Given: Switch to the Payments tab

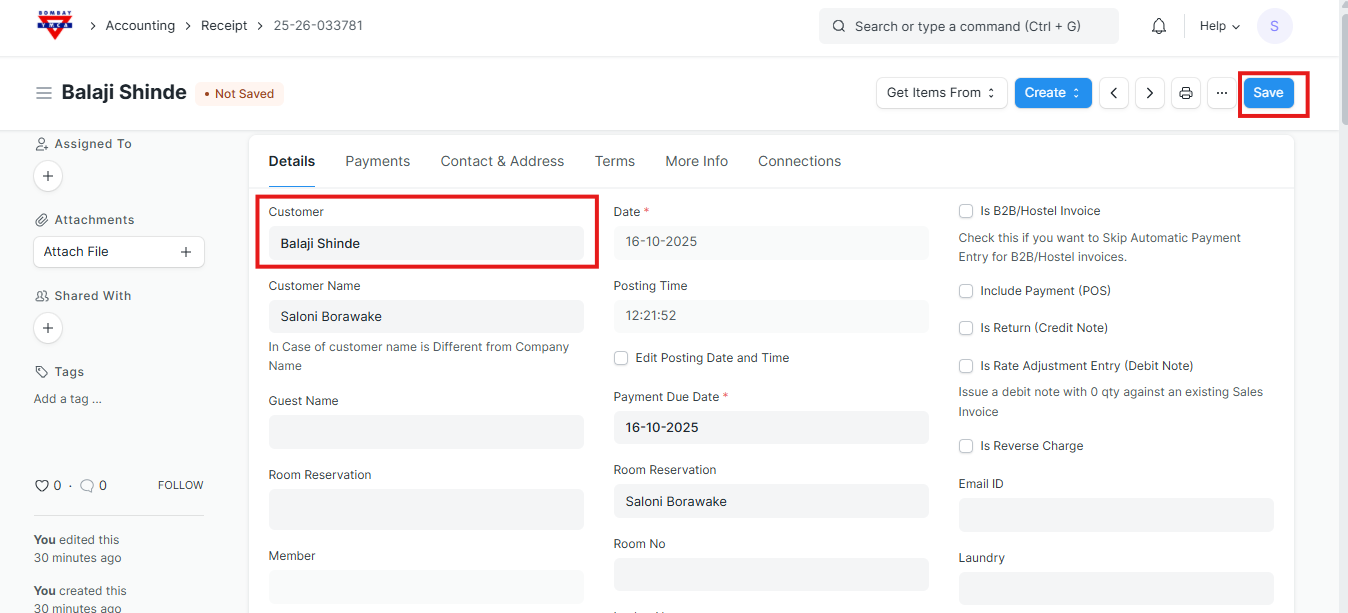Looking at the screenshot, I should [377, 161].
